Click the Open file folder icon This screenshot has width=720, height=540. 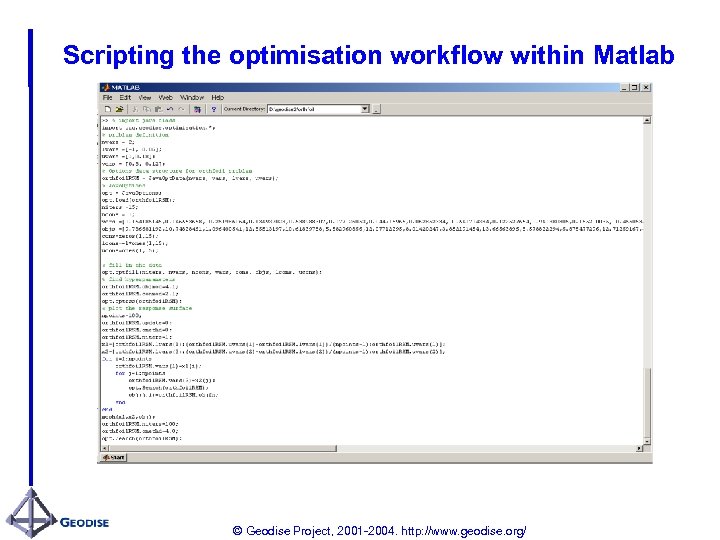click(x=119, y=109)
